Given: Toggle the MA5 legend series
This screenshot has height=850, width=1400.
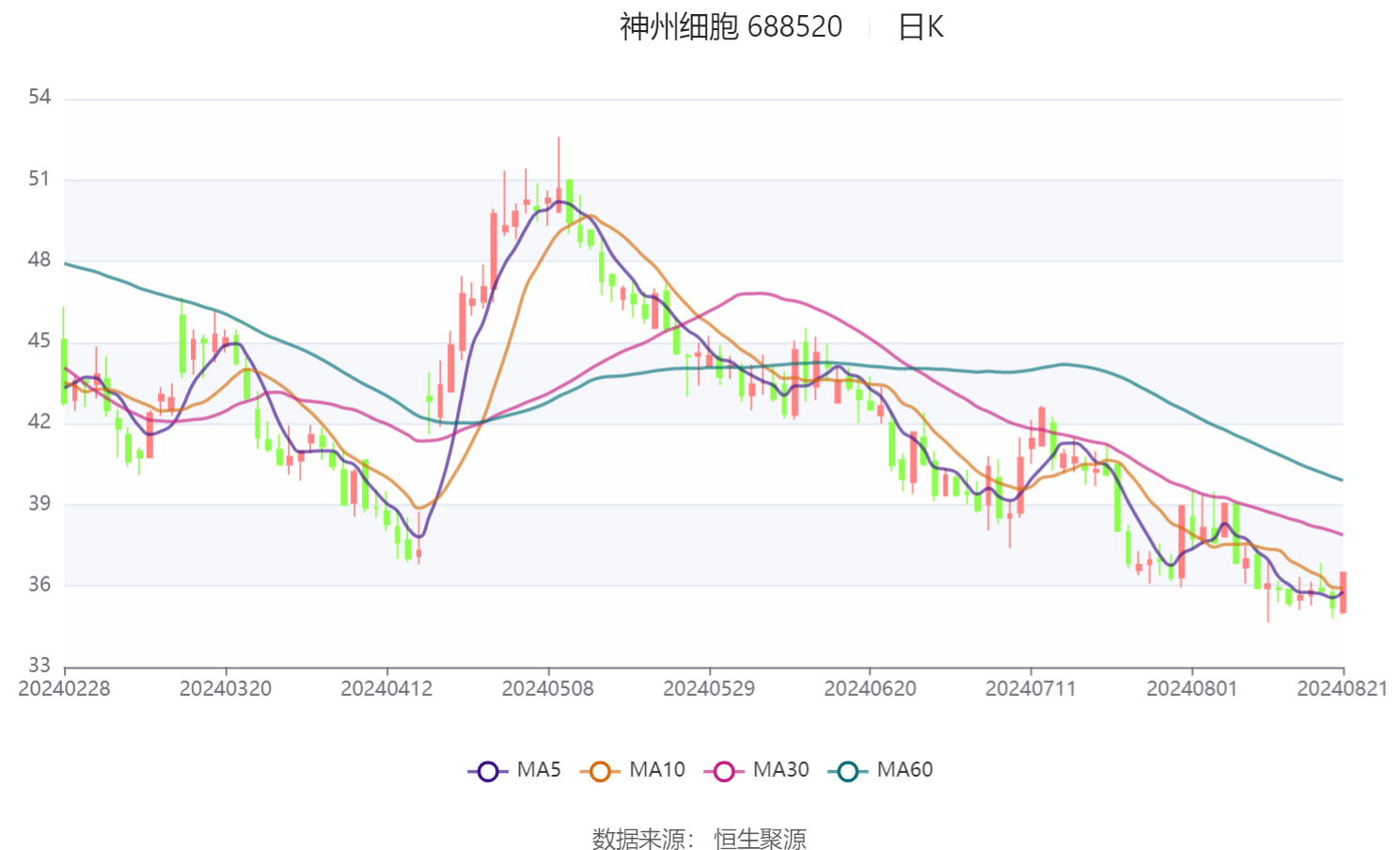Looking at the screenshot, I should [514, 770].
